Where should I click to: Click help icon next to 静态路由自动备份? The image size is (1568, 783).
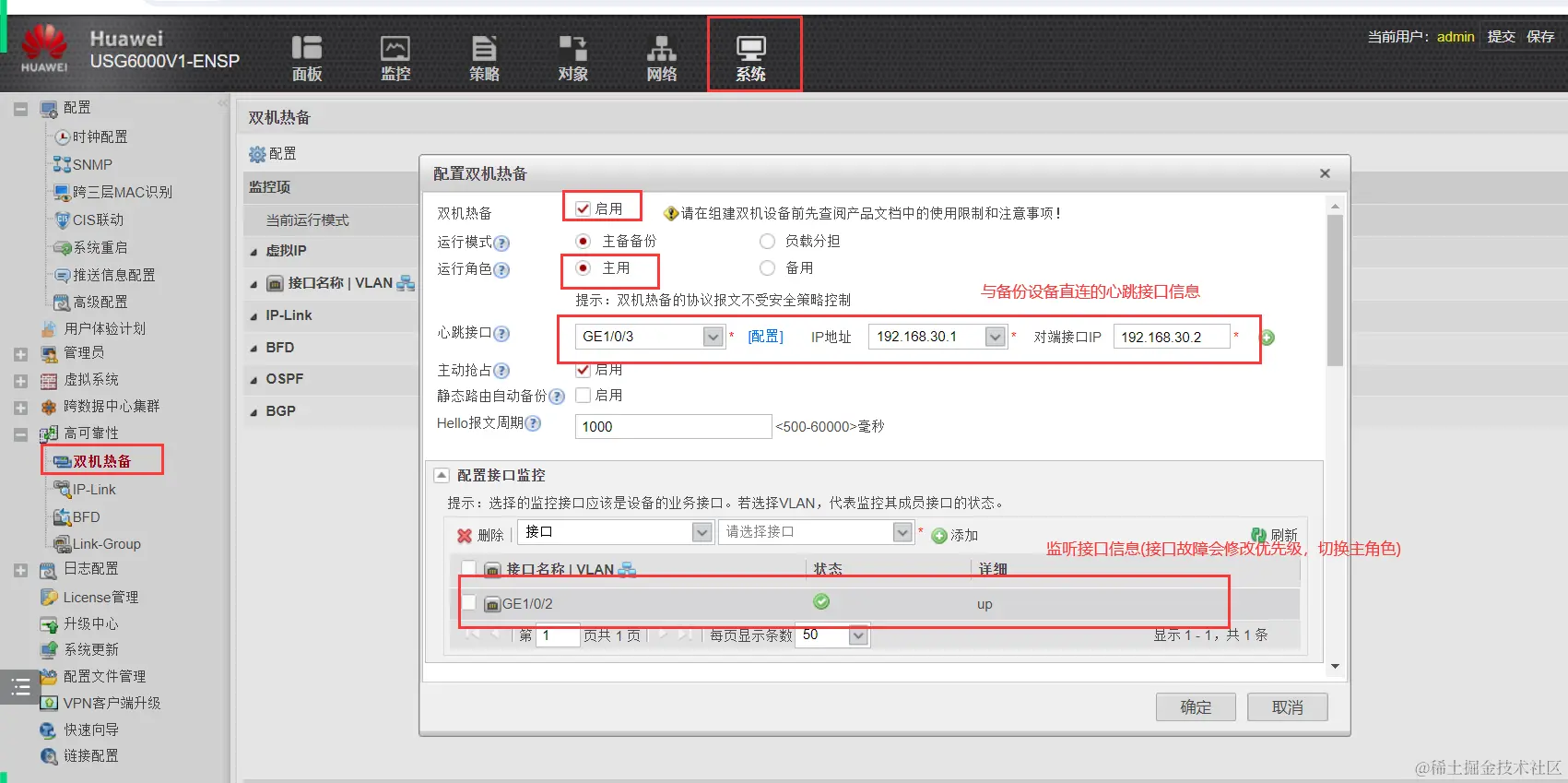click(x=557, y=397)
